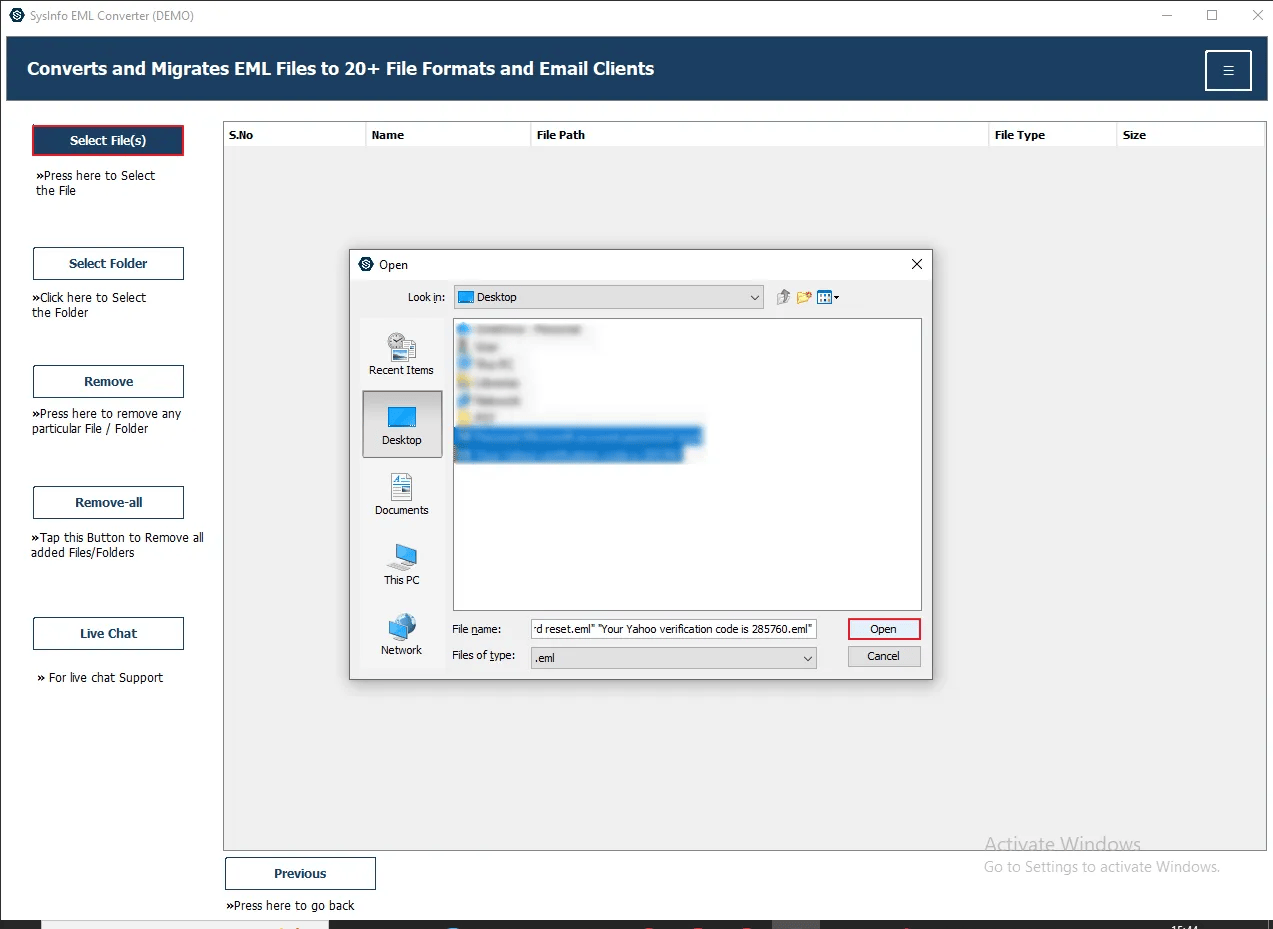1273x929 pixels.
Task: Click the Select Folder button
Action: click(108, 263)
